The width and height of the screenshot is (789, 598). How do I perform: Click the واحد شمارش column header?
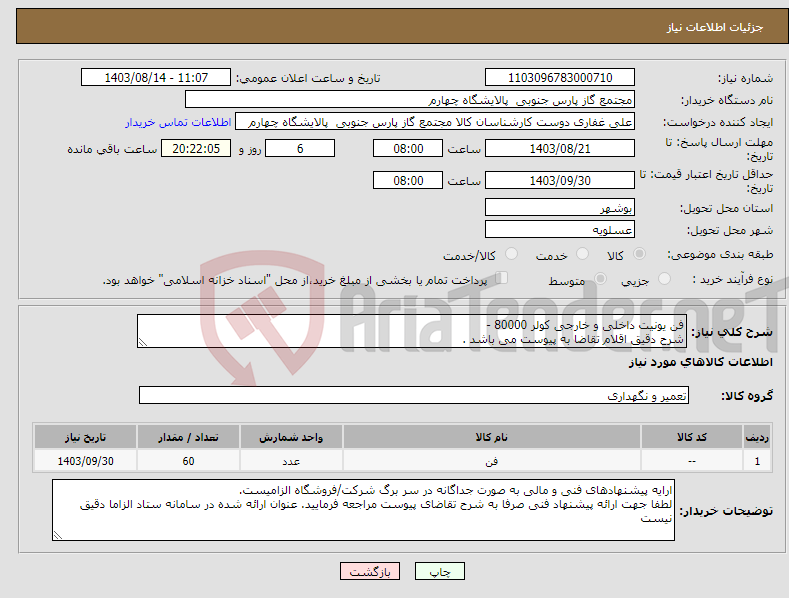[x=291, y=436]
